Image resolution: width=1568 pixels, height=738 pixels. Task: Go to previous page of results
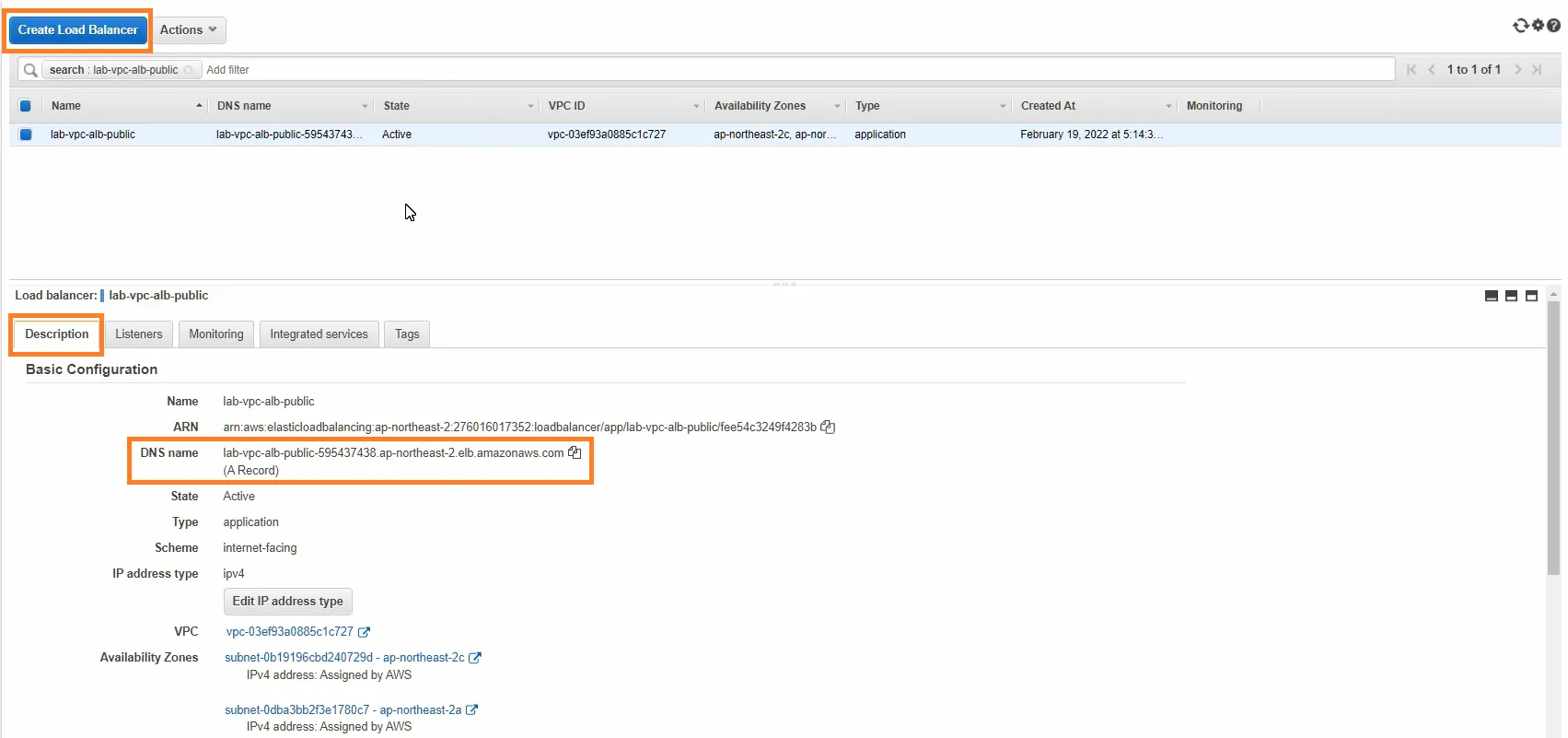pyautogui.click(x=1432, y=70)
